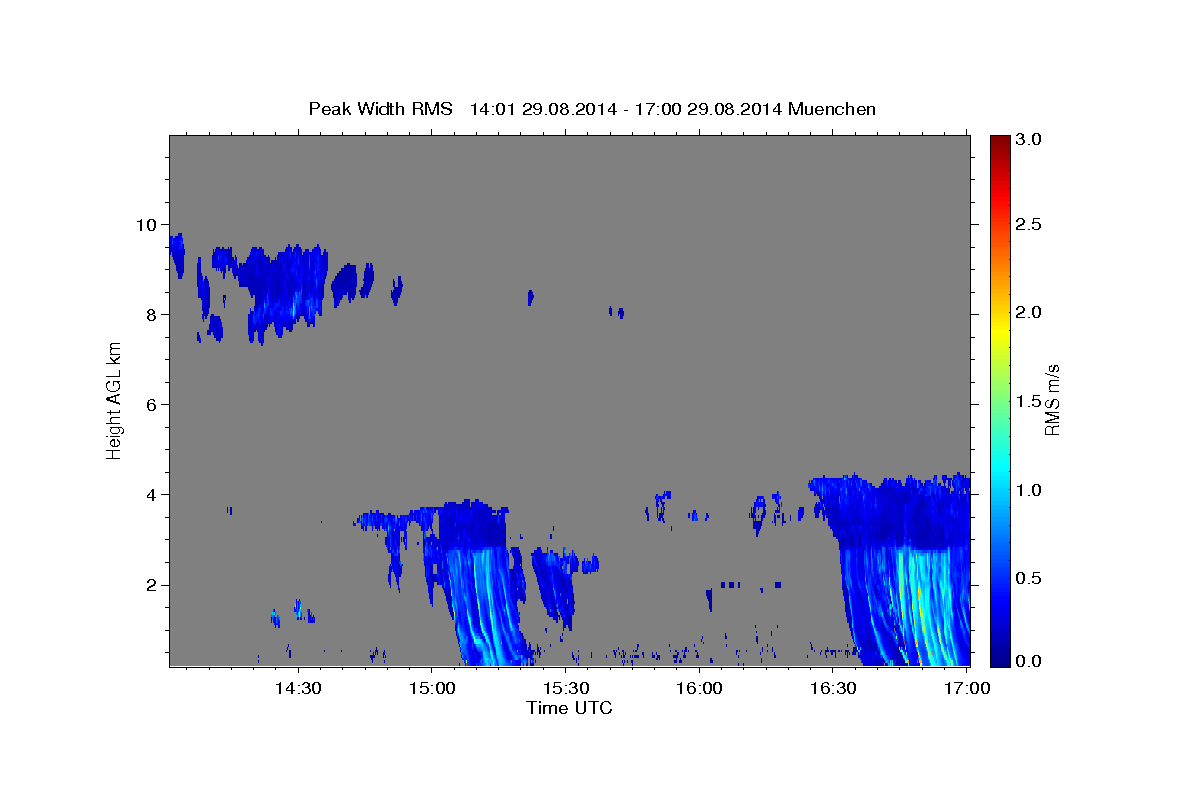Click the colorbar value 0.5
Viewport: 1200px width, 800px height.
[x=1028, y=578]
